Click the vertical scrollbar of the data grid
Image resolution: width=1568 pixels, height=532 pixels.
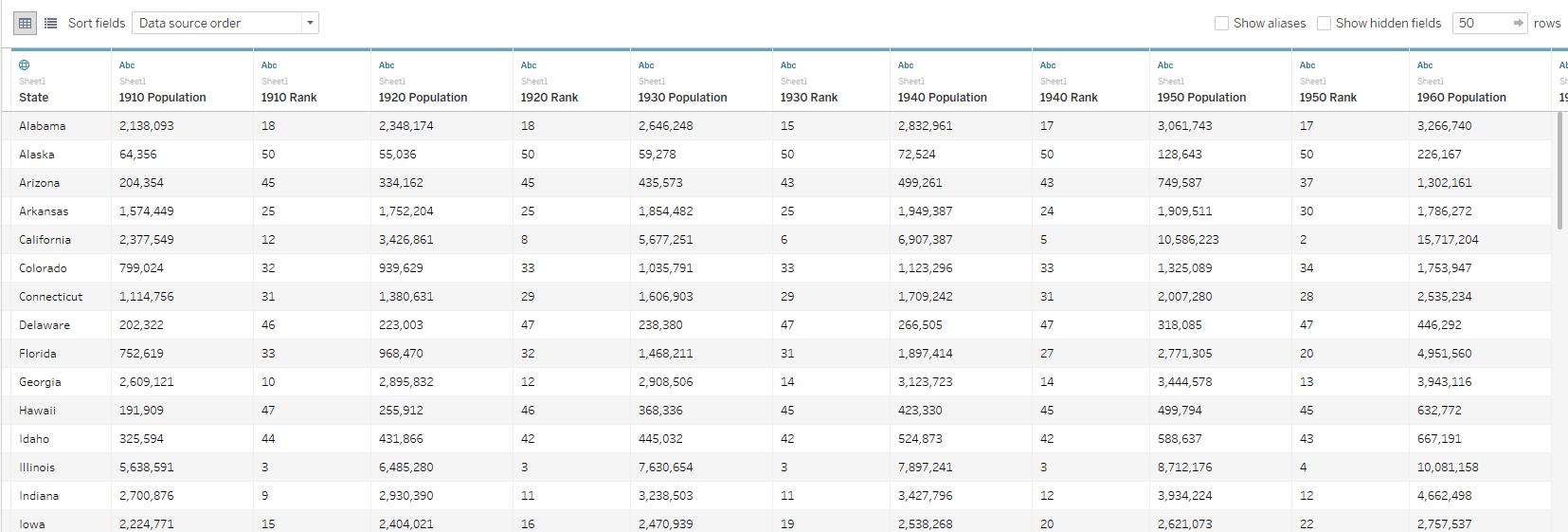click(1559, 171)
